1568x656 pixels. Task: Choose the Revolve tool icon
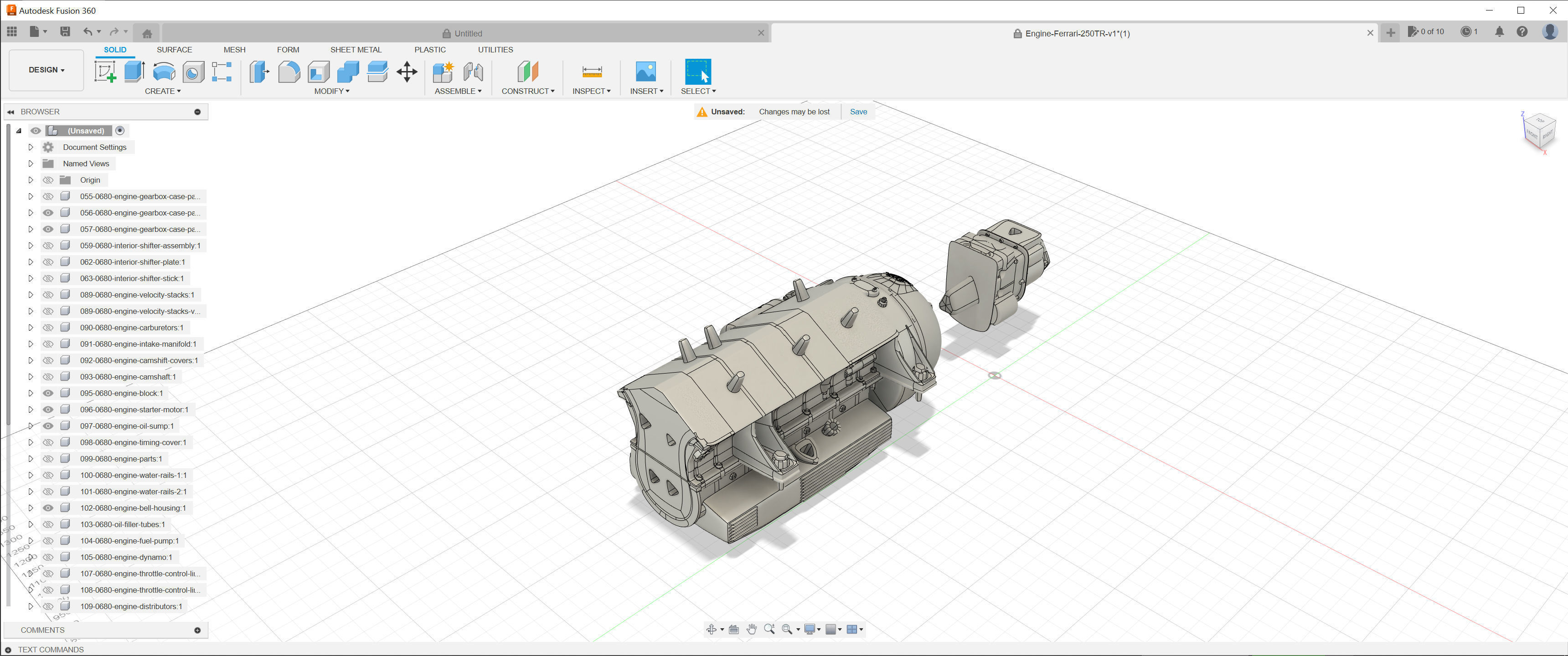coord(164,72)
